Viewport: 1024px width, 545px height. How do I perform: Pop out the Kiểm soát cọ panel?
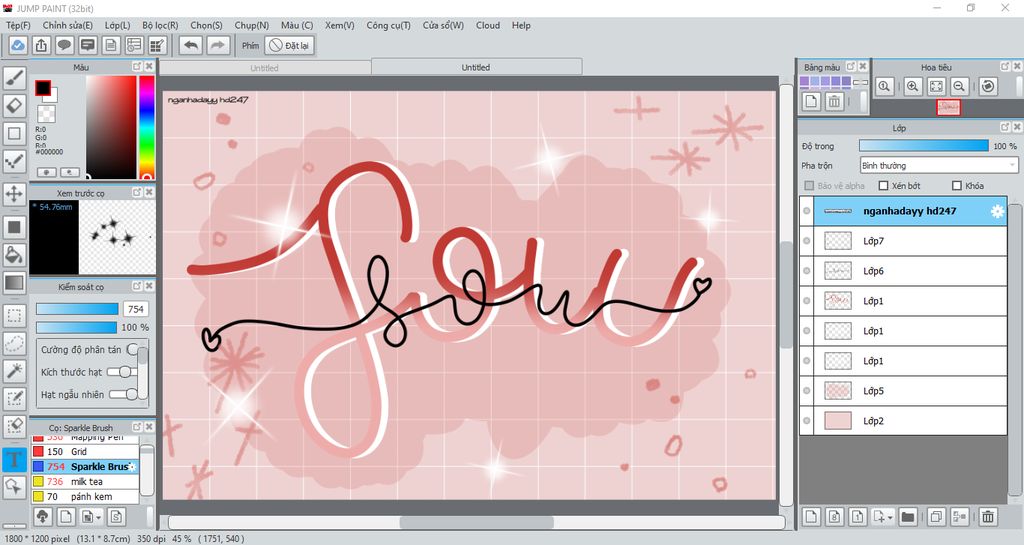[x=137, y=286]
